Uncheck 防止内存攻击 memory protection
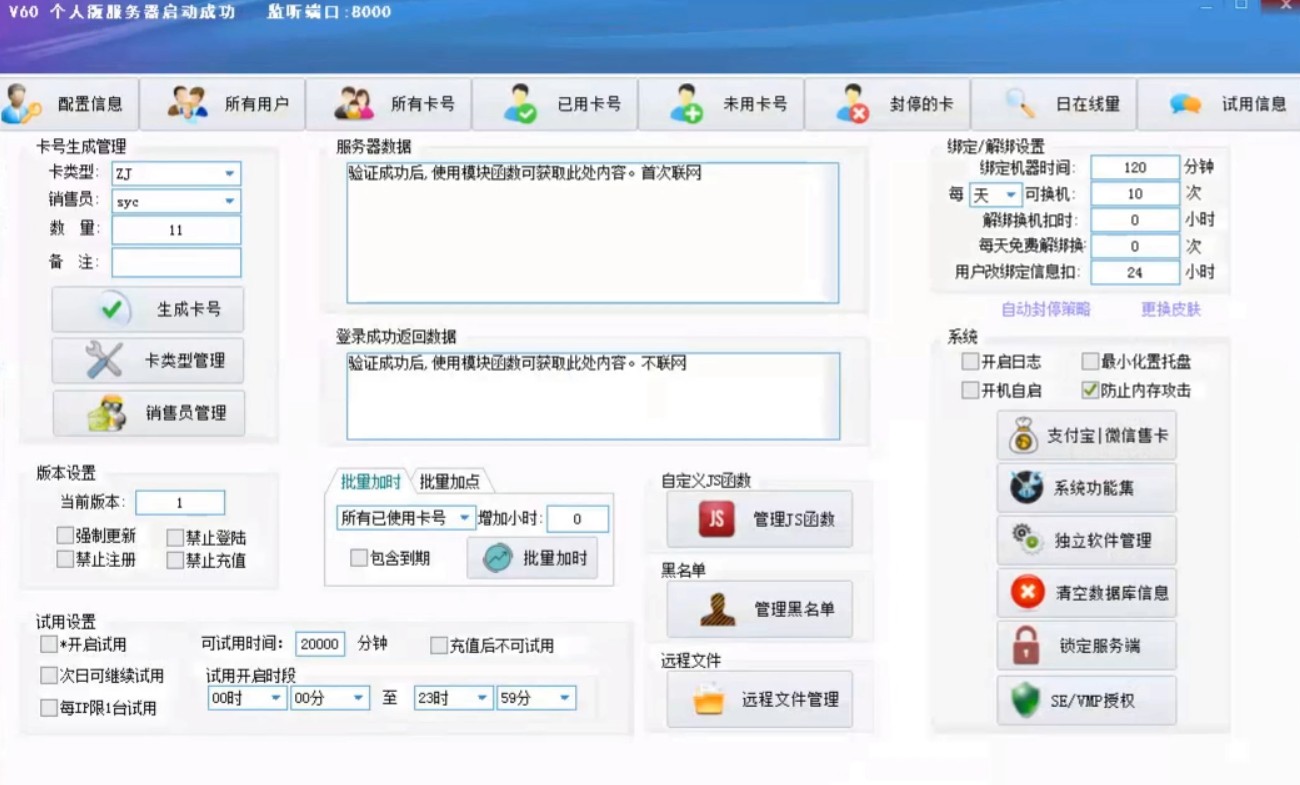Screen dimensions: 1300x785 1092,389
